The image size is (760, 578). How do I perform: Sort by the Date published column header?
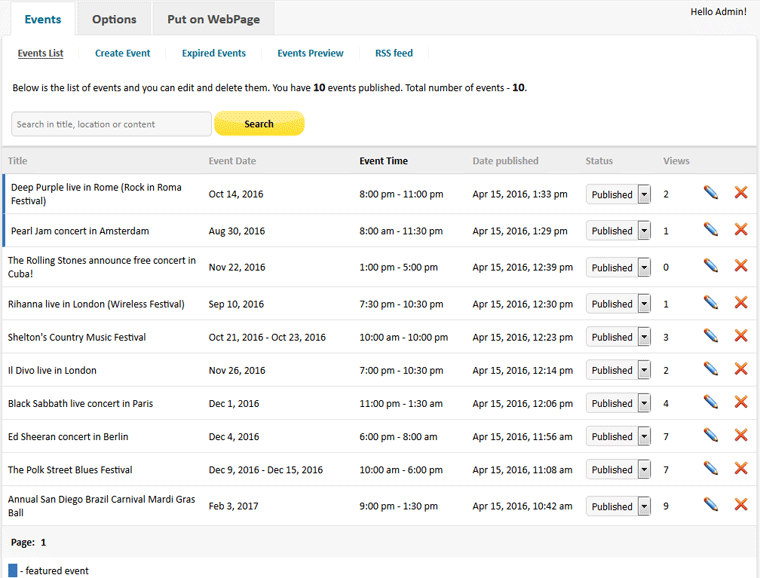506,161
